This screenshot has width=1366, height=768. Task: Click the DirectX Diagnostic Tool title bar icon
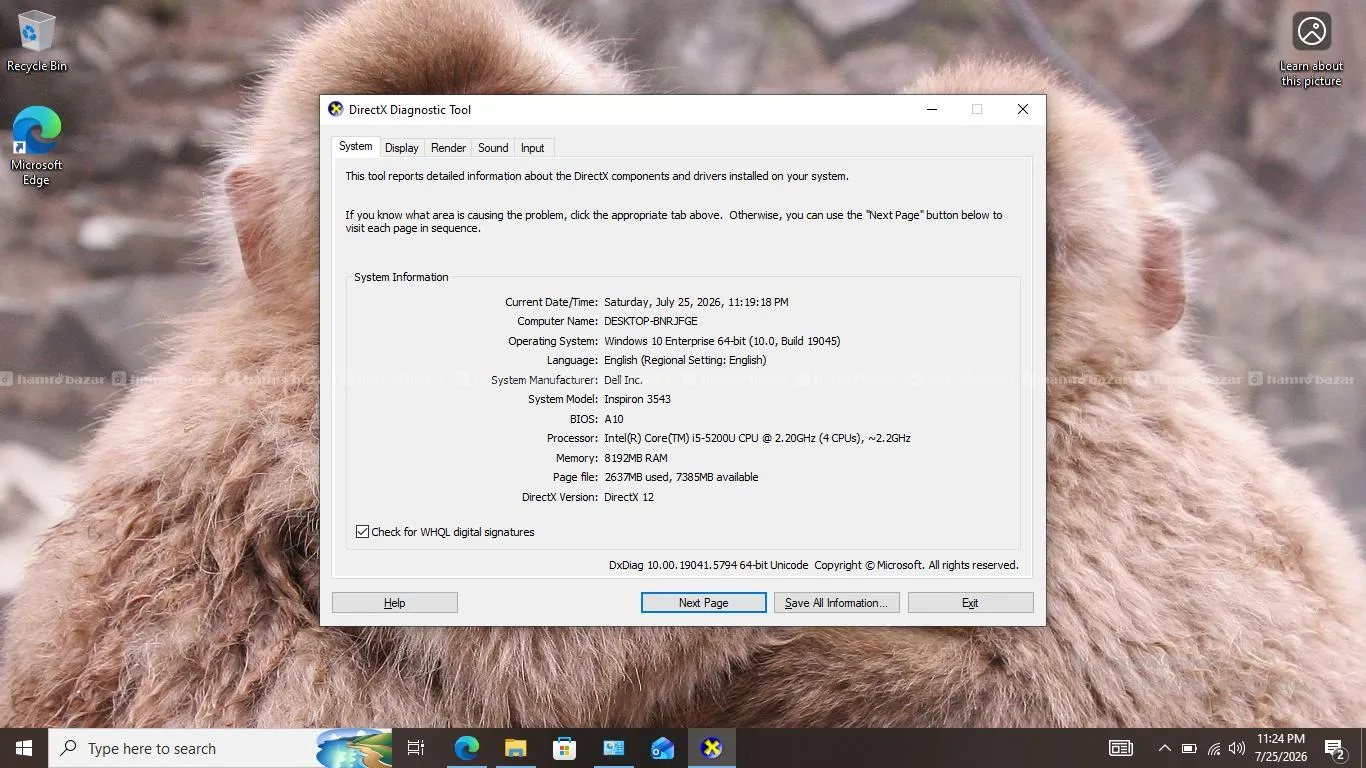(336, 109)
